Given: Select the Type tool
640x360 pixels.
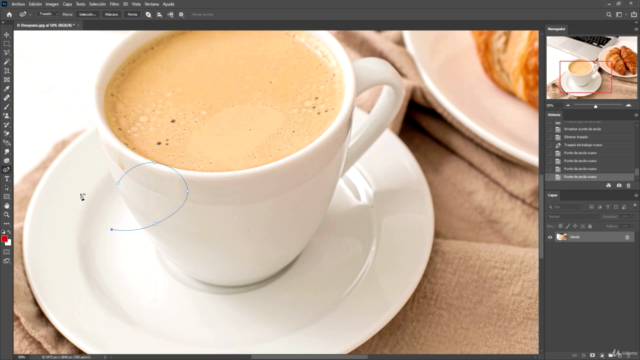Looking at the screenshot, I should (7, 178).
